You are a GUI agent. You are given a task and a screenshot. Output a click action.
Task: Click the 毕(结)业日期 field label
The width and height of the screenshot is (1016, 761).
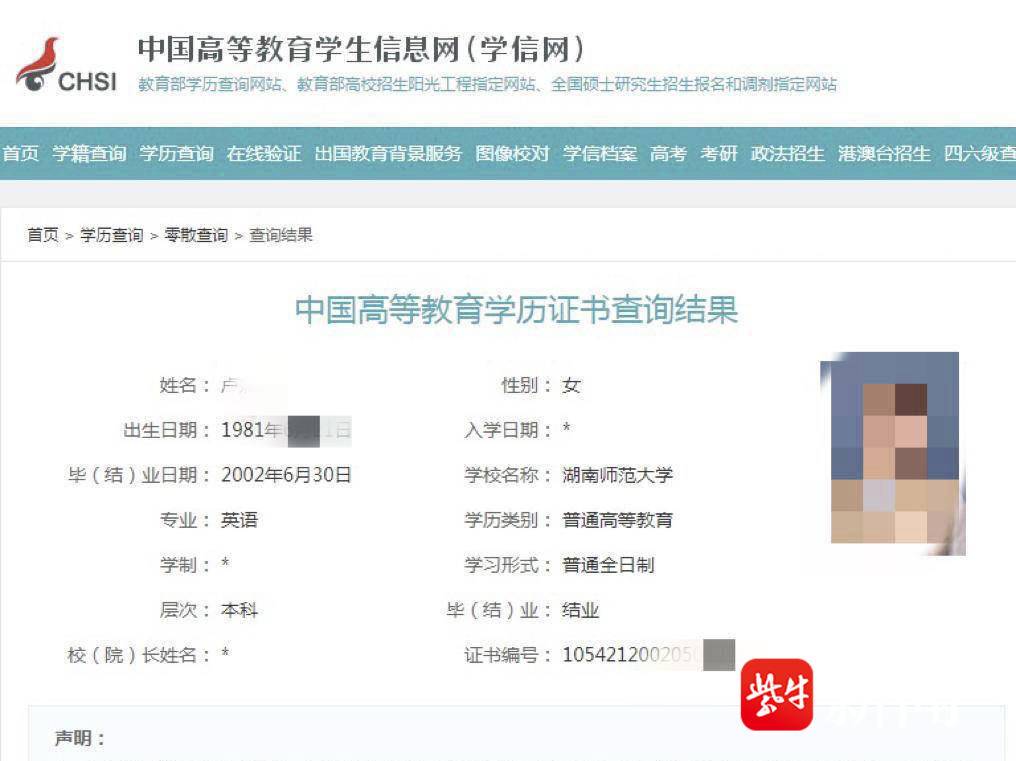(139, 475)
